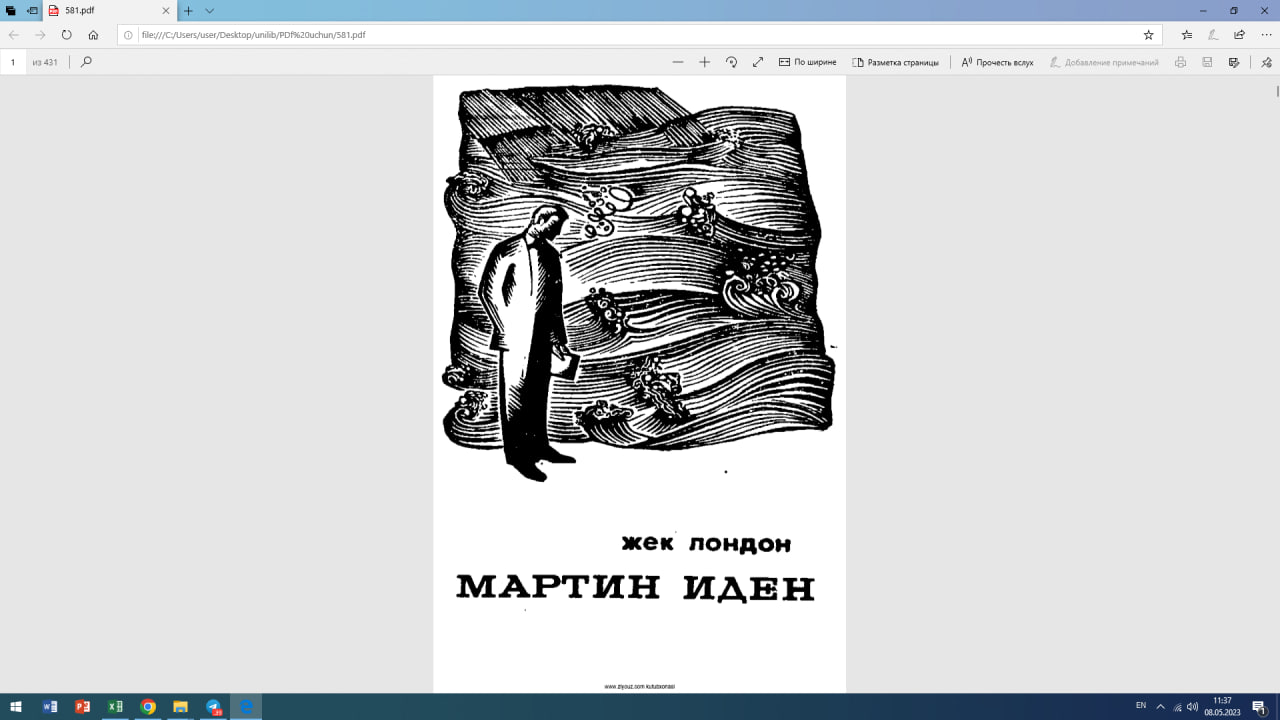Switch PDF to full-screen view
Image resolution: width=1280 pixels, height=720 pixels.
click(758, 62)
